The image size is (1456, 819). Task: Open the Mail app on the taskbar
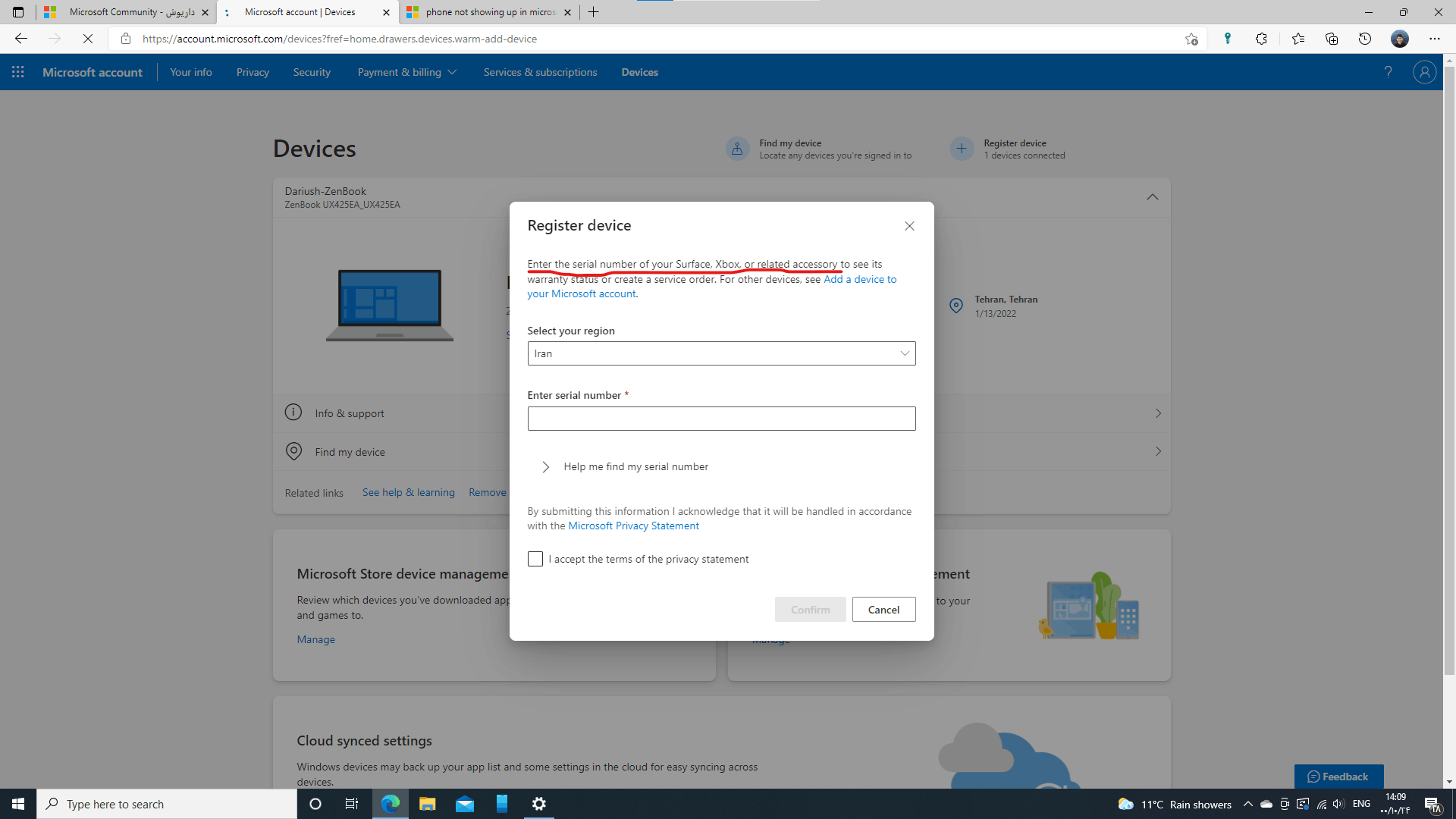[465, 804]
